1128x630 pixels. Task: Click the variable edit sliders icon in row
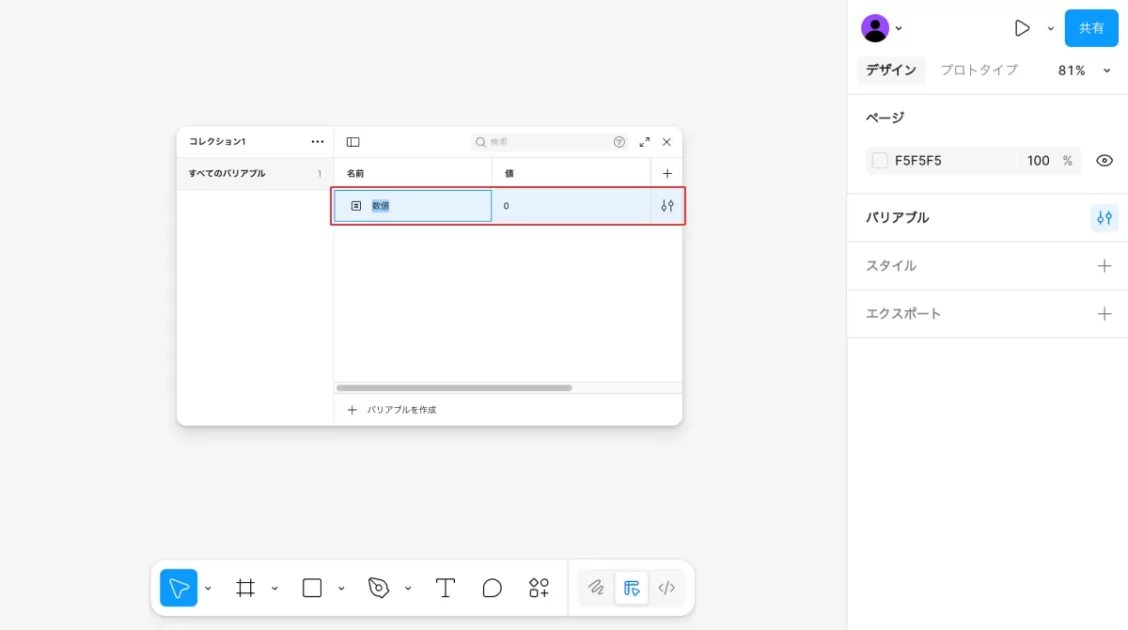pos(667,206)
